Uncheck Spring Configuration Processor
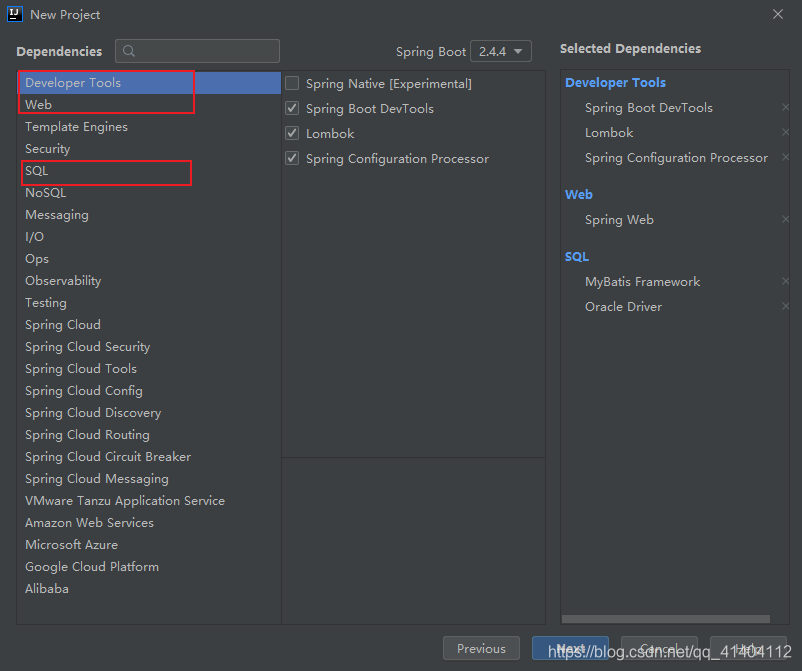 [292, 158]
